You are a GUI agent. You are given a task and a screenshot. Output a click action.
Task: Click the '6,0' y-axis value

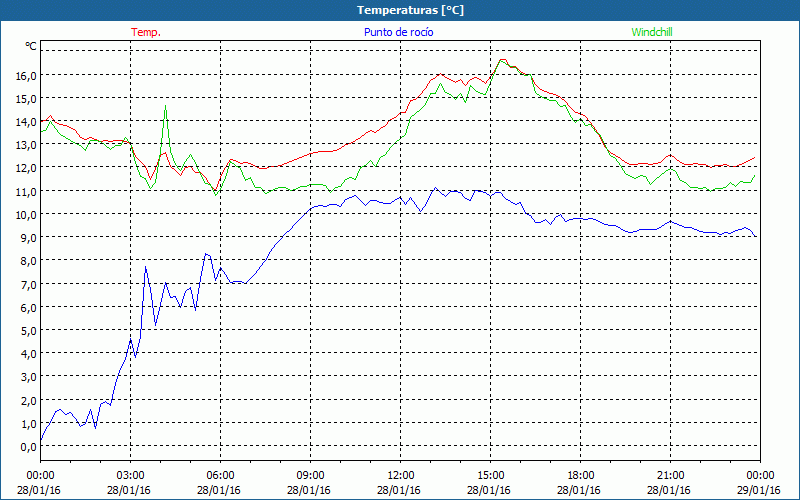pyautogui.click(x=29, y=307)
